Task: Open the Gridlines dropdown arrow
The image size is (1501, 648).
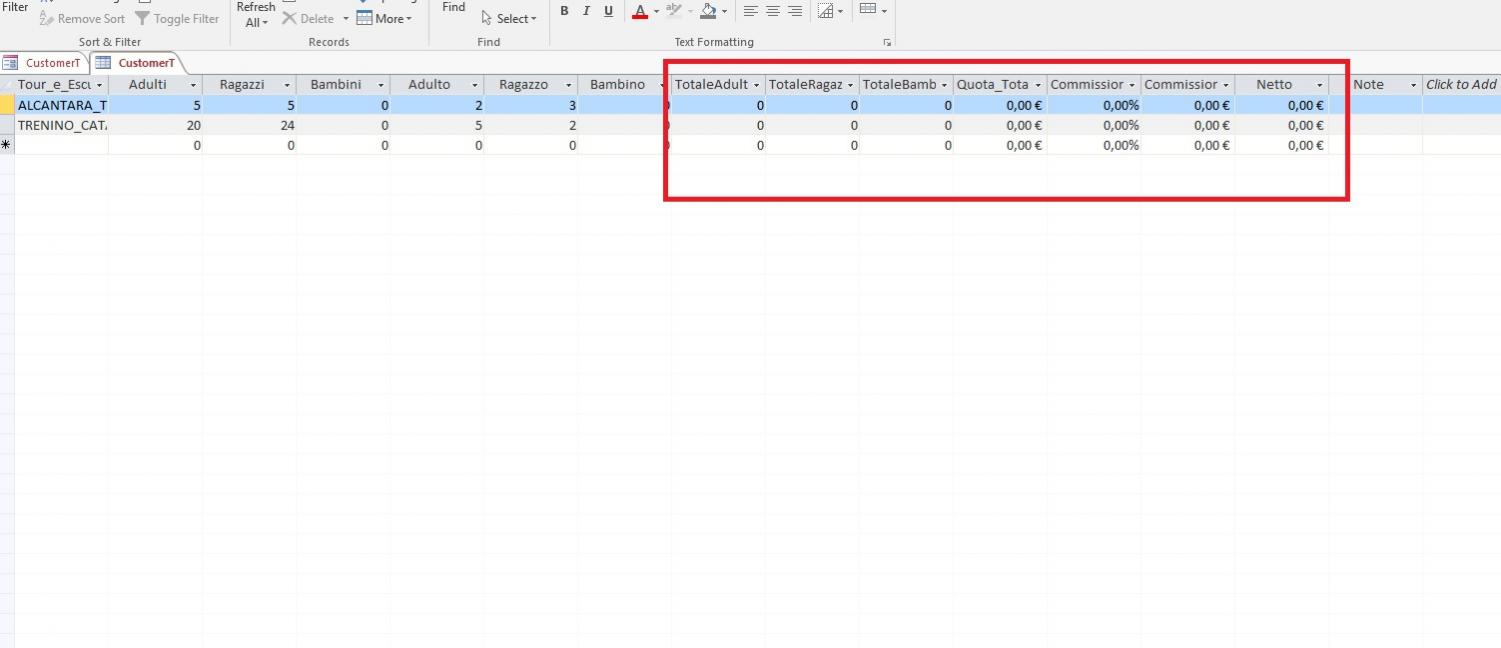Action: [x=840, y=12]
